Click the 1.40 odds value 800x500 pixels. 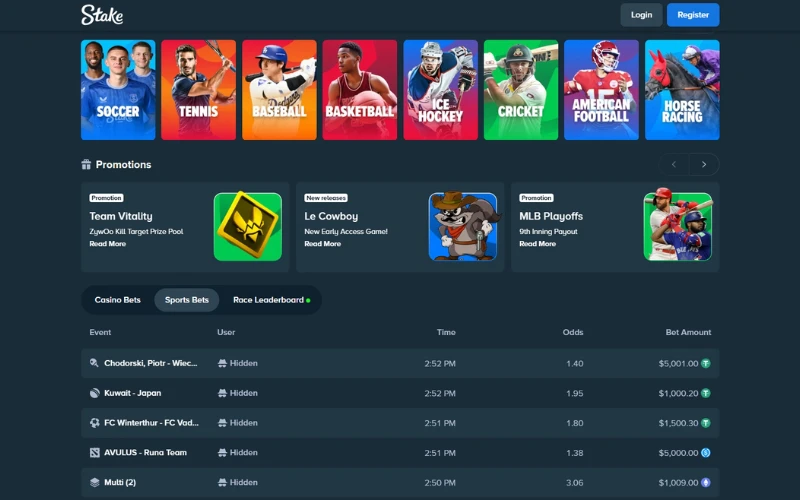pyautogui.click(x=575, y=364)
